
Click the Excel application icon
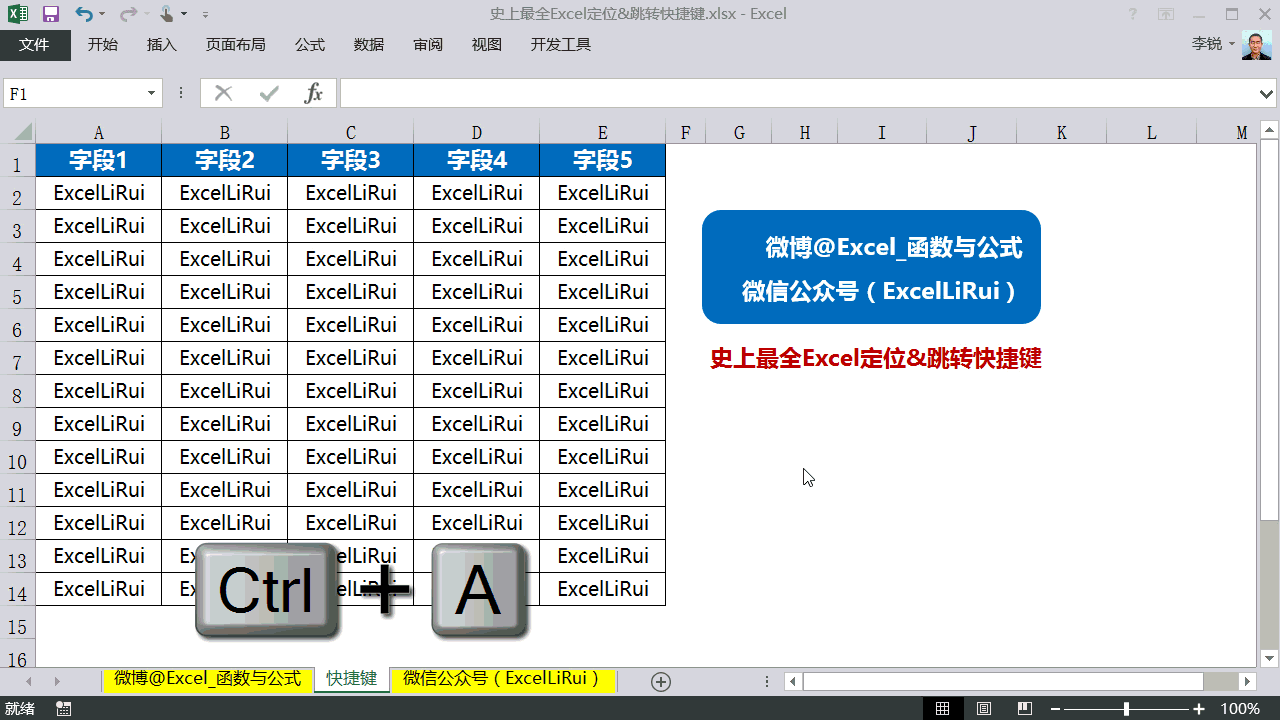point(18,14)
